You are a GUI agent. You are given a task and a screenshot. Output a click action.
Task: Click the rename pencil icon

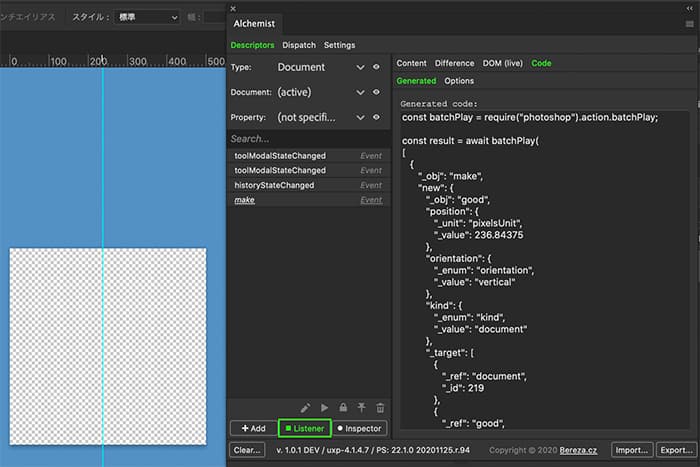pyautogui.click(x=305, y=408)
